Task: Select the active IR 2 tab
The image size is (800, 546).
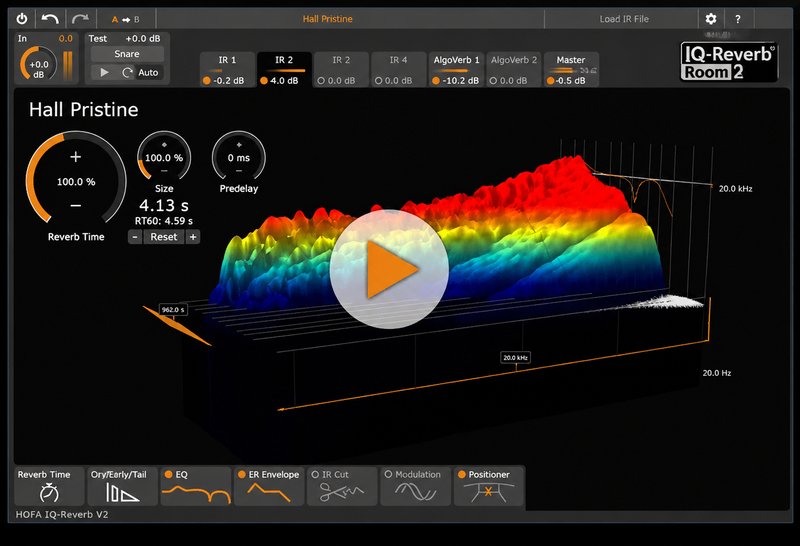Action: coord(284,69)
